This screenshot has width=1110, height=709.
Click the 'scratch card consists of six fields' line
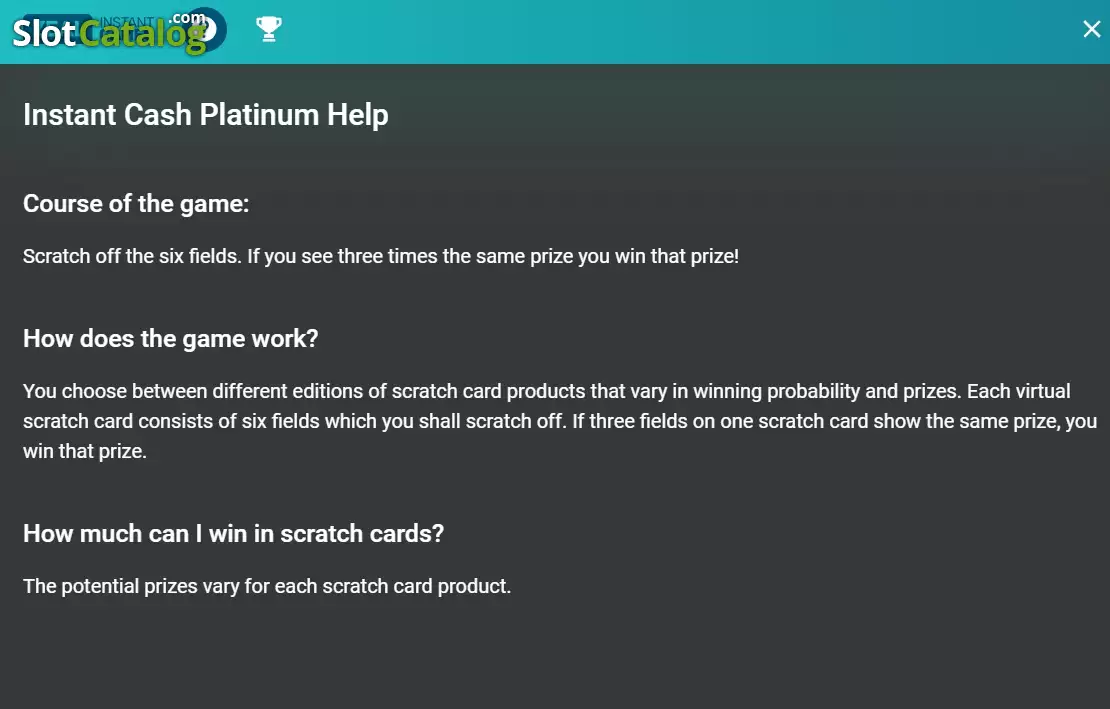tap(560, 421)
